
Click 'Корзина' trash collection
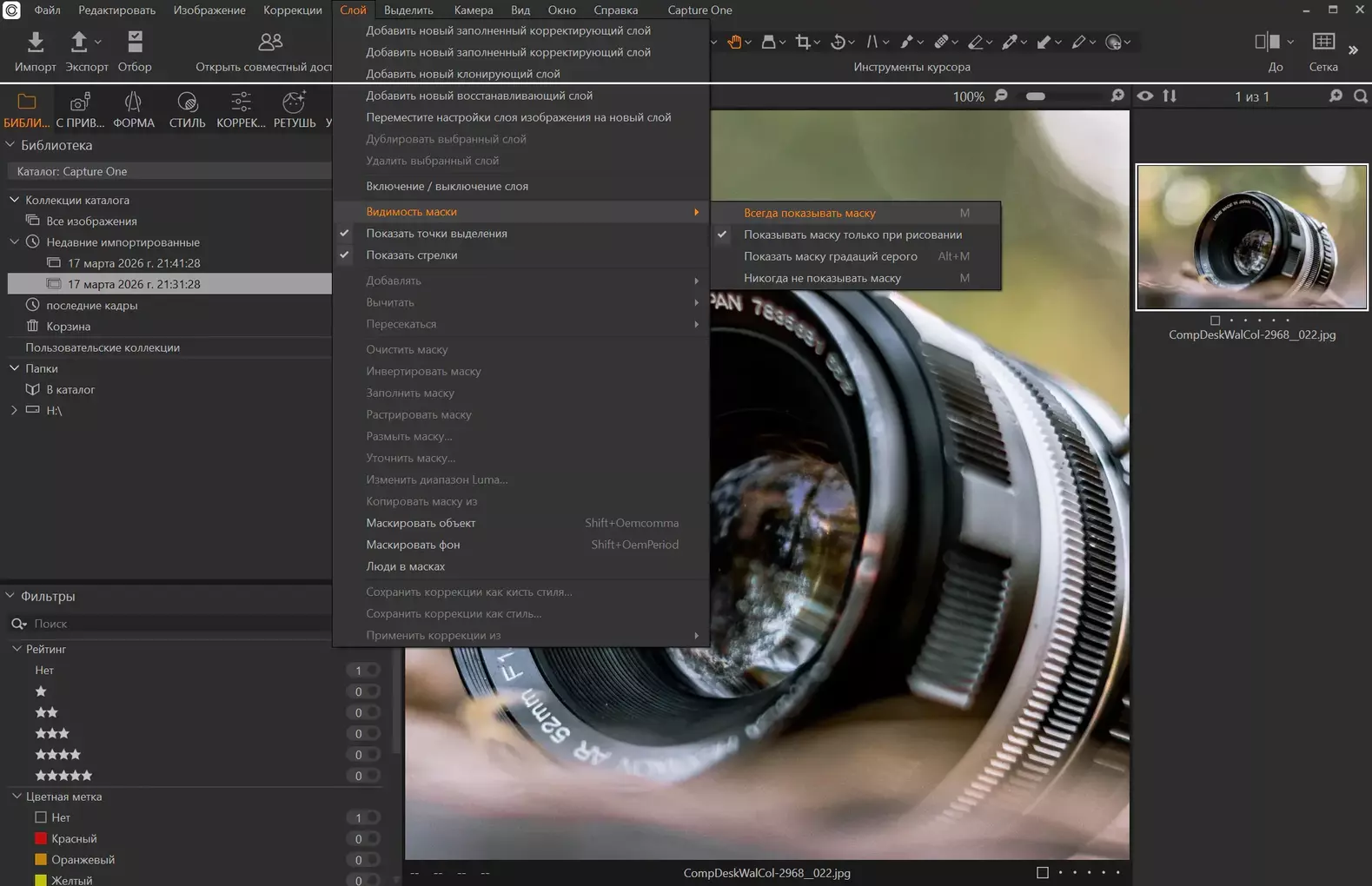(68, 327)
